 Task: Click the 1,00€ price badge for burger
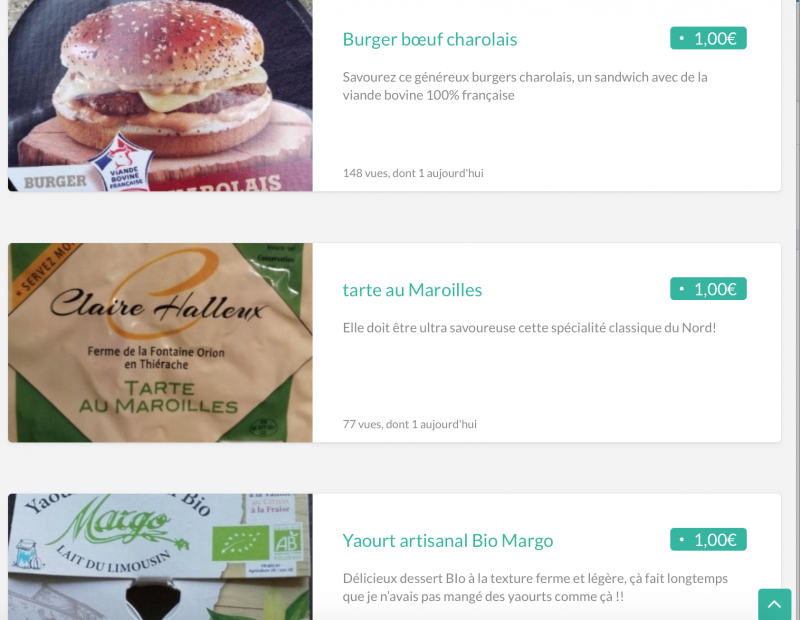(708, 38)
